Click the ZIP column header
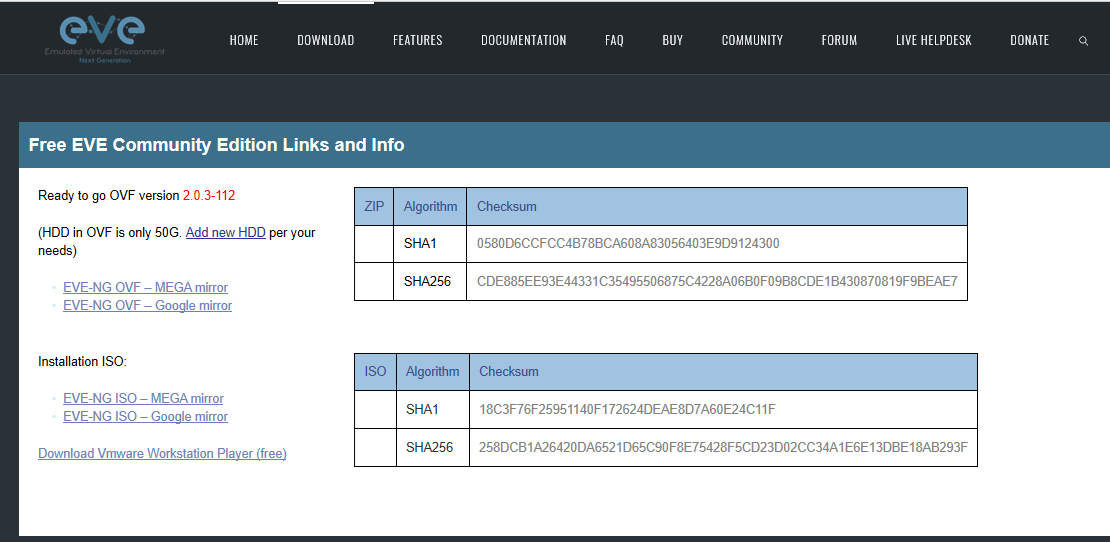Screen dimensions: 1110x542 [374, 207]
